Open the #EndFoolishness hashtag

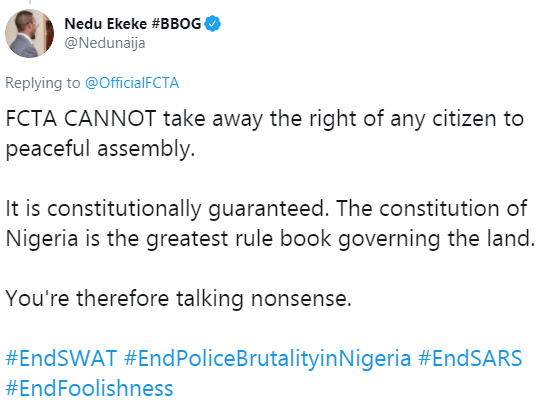(x=89, y=388)
